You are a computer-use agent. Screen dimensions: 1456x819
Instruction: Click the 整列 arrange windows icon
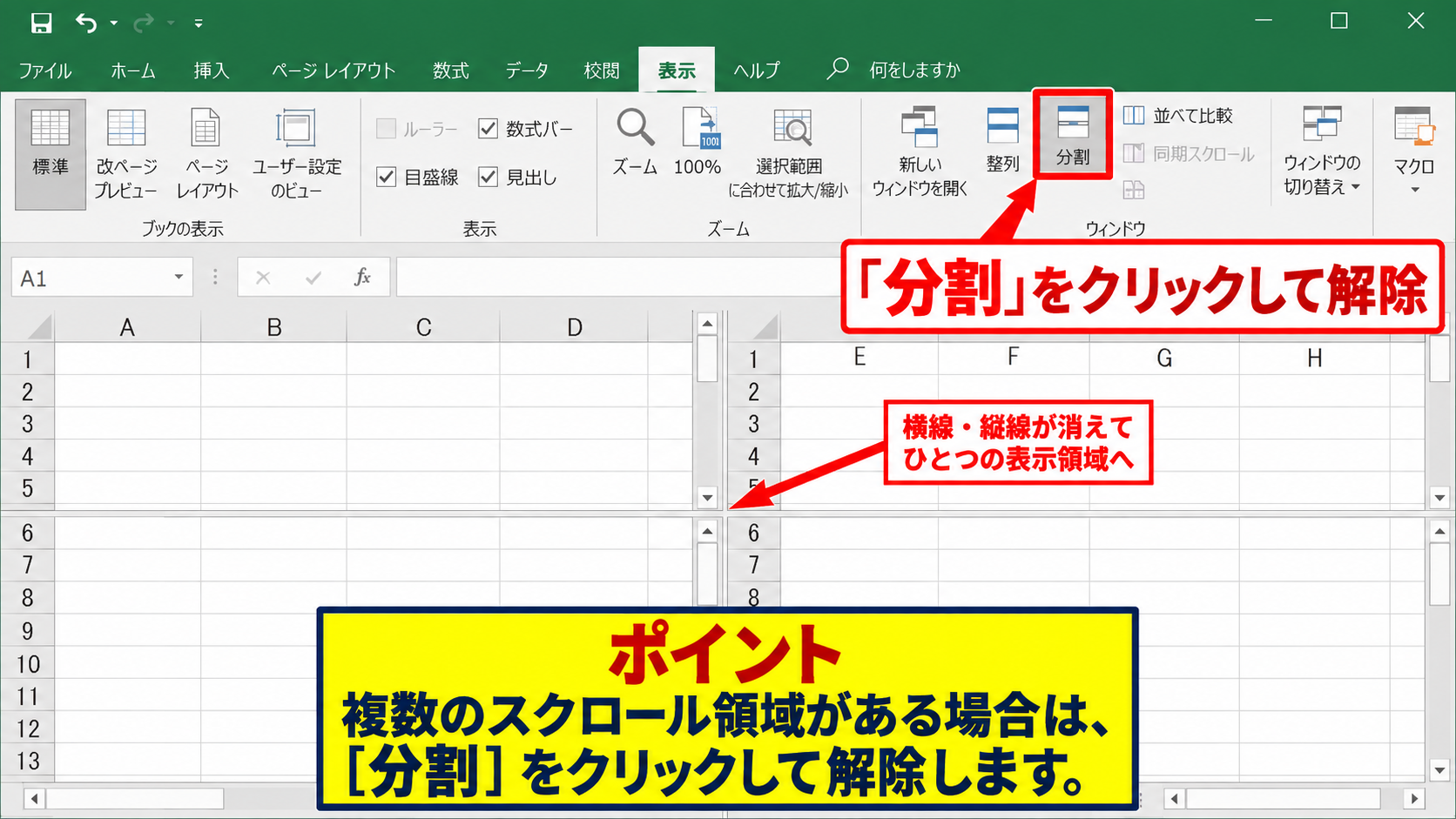click(1002, 141)
